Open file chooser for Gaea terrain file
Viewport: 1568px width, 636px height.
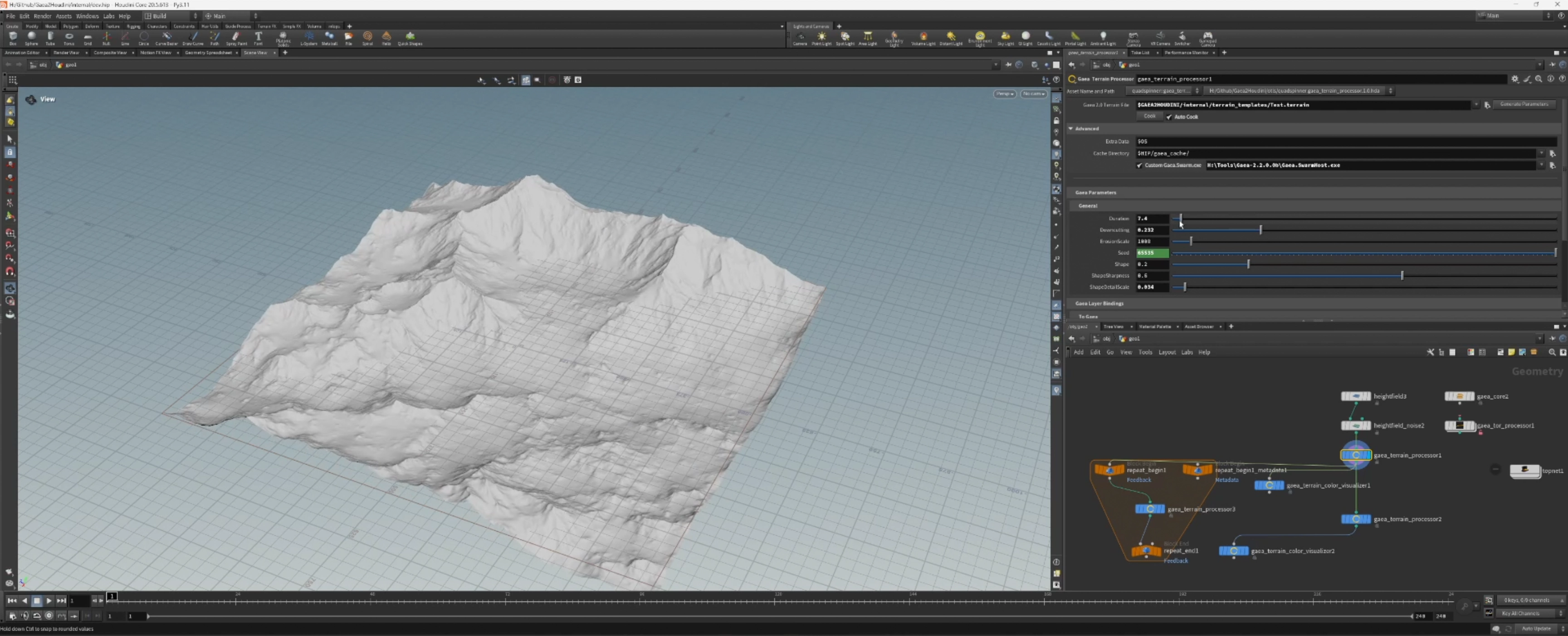1487,105
